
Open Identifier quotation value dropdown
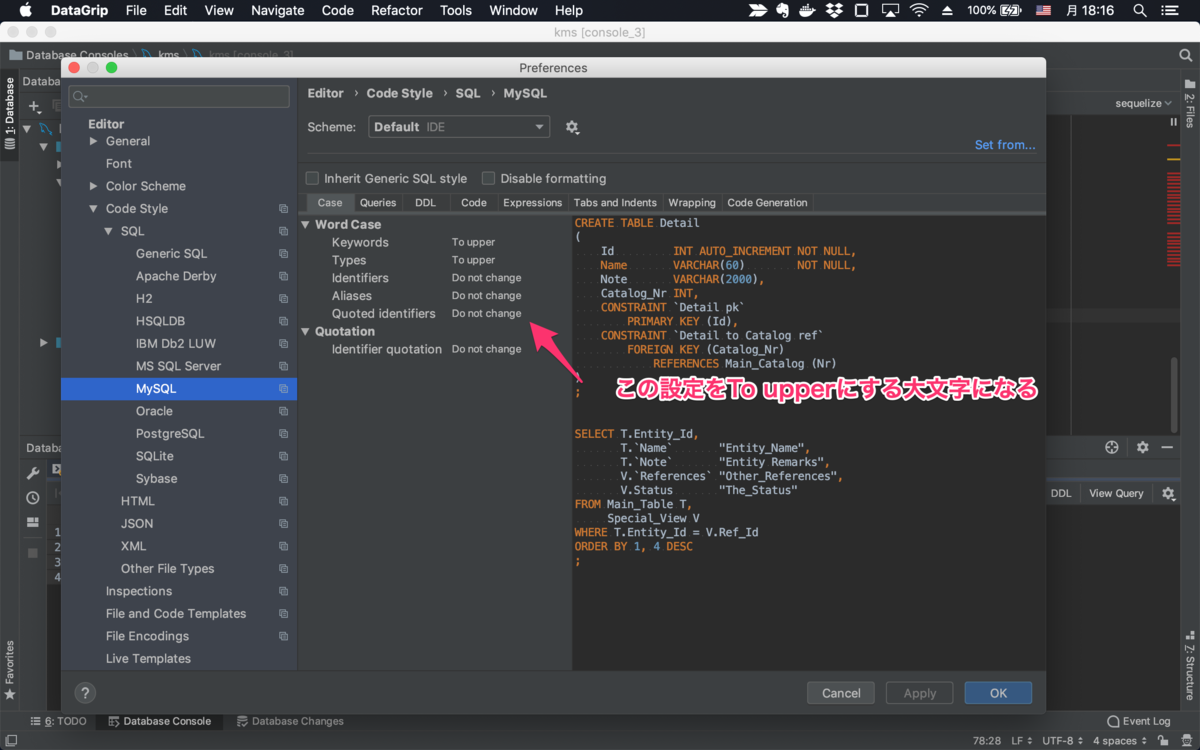coord(486,349)
